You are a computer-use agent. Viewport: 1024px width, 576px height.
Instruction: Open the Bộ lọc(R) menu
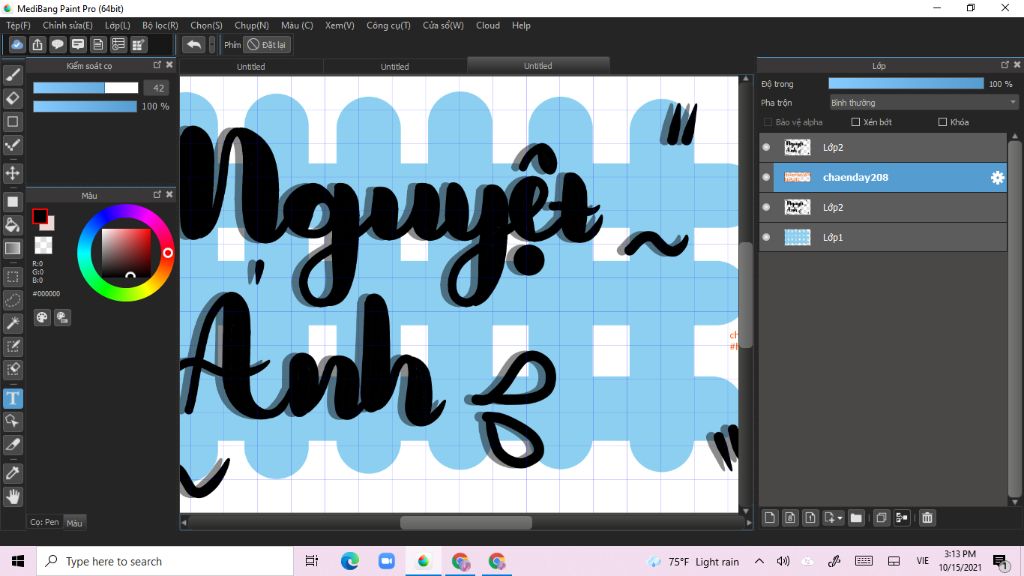[160, 25]
